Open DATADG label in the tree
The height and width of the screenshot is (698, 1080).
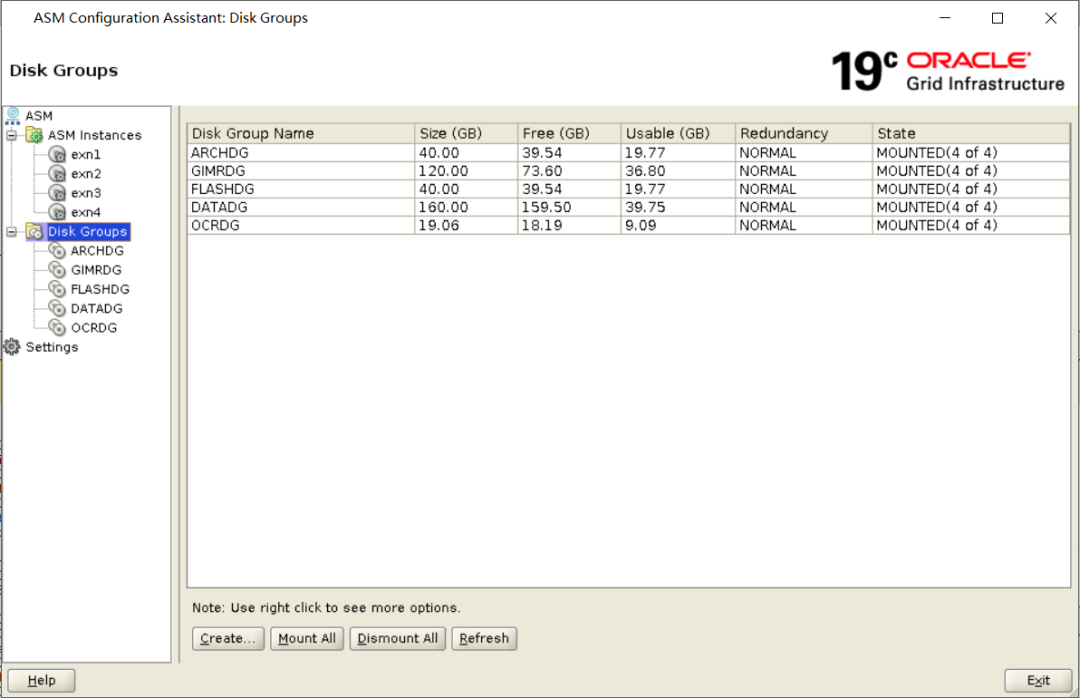(96, 309)
